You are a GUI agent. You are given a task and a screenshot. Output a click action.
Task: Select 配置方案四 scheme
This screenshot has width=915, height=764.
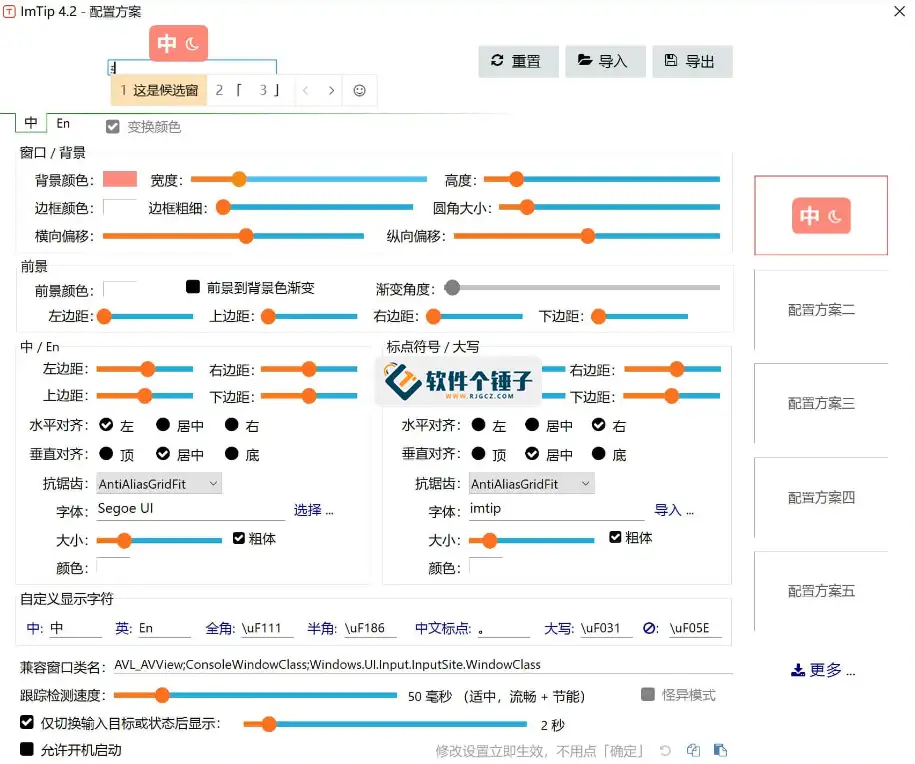(821, 497)
